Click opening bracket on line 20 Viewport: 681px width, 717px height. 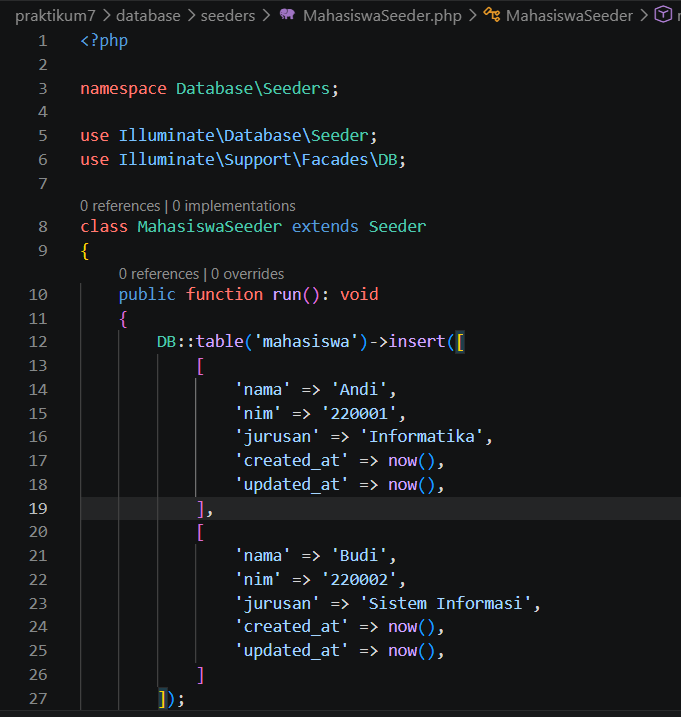click(x=200, y=532)
